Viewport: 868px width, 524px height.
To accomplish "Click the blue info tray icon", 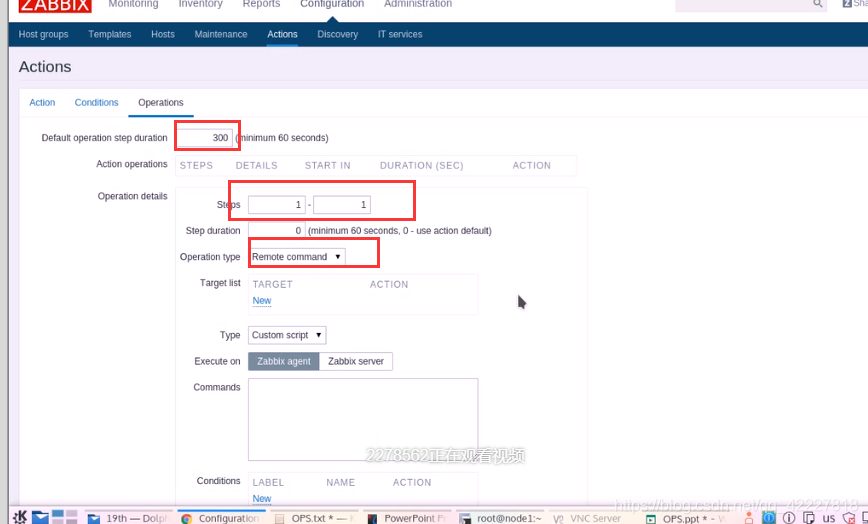I will 769,518.
